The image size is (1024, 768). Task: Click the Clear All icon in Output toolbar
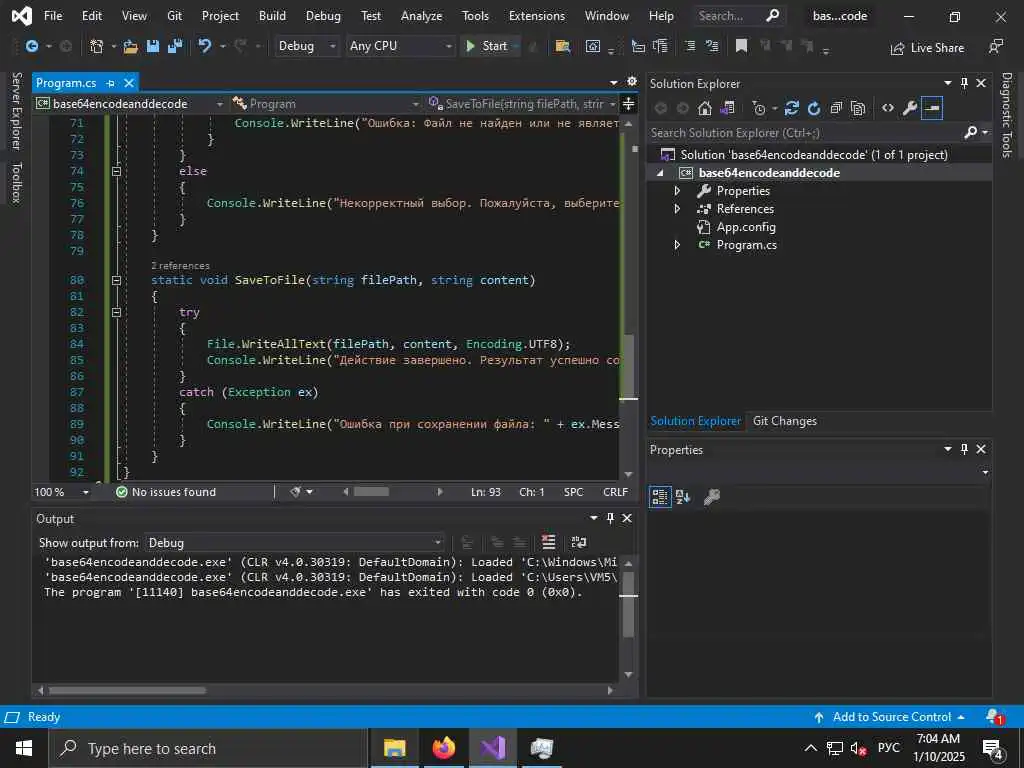point(549,542)
